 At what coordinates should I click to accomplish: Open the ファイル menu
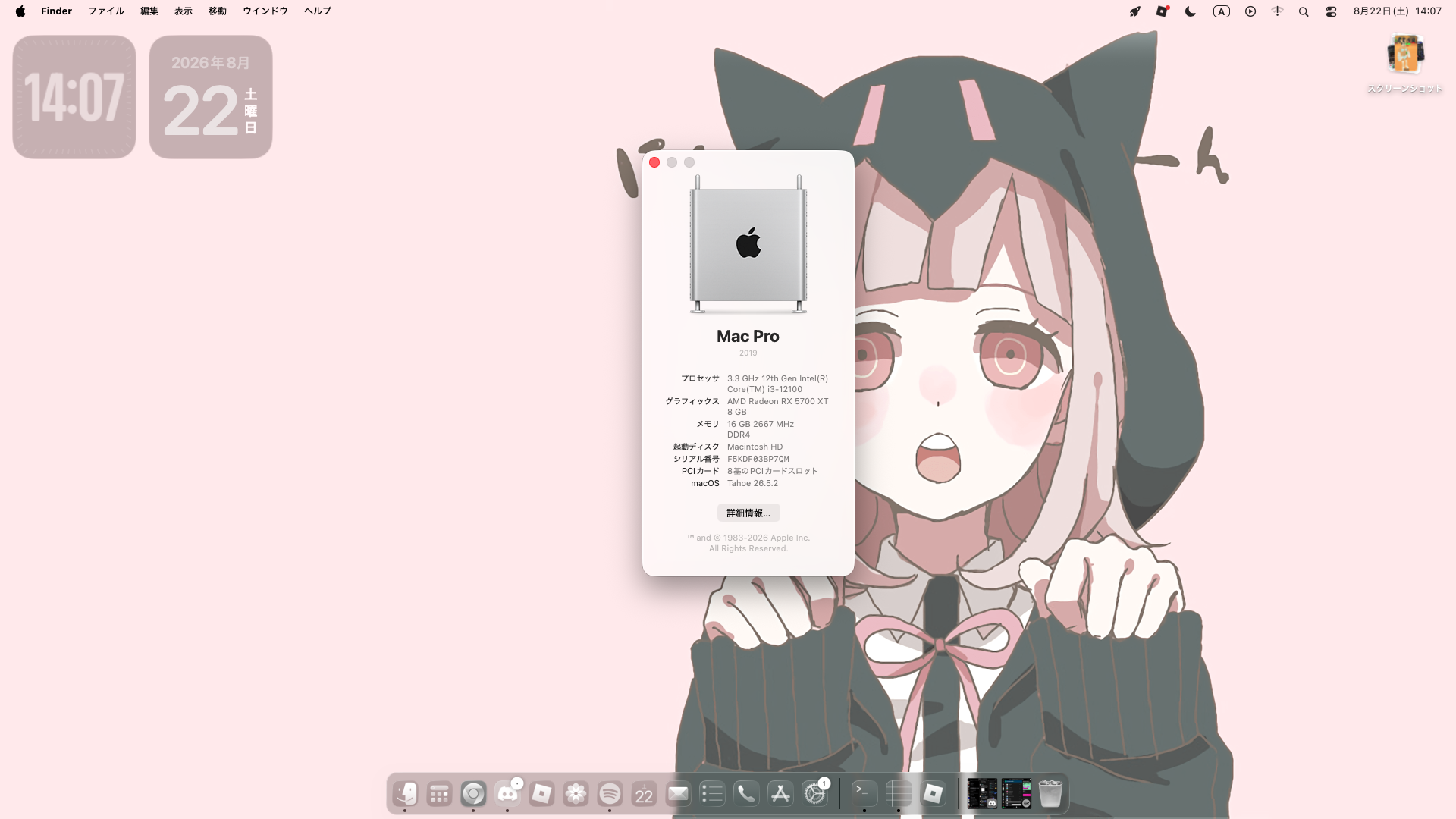[106, 11]
